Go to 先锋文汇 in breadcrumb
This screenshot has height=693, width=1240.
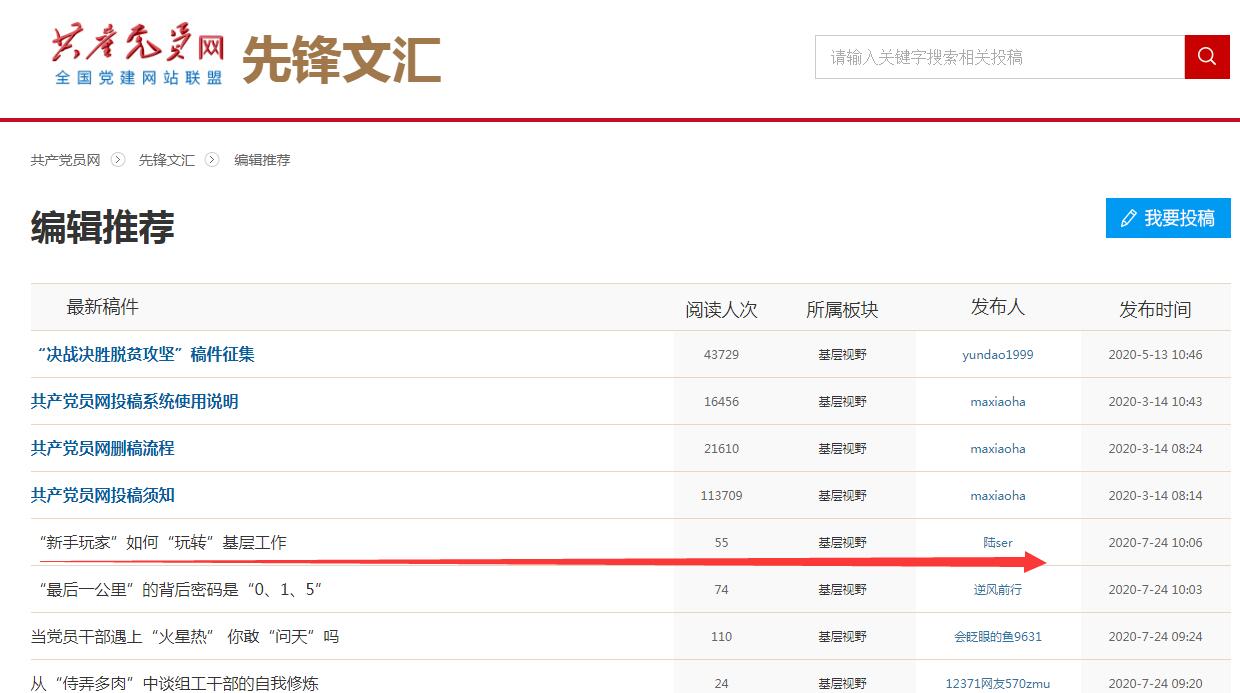coord(166,160)
